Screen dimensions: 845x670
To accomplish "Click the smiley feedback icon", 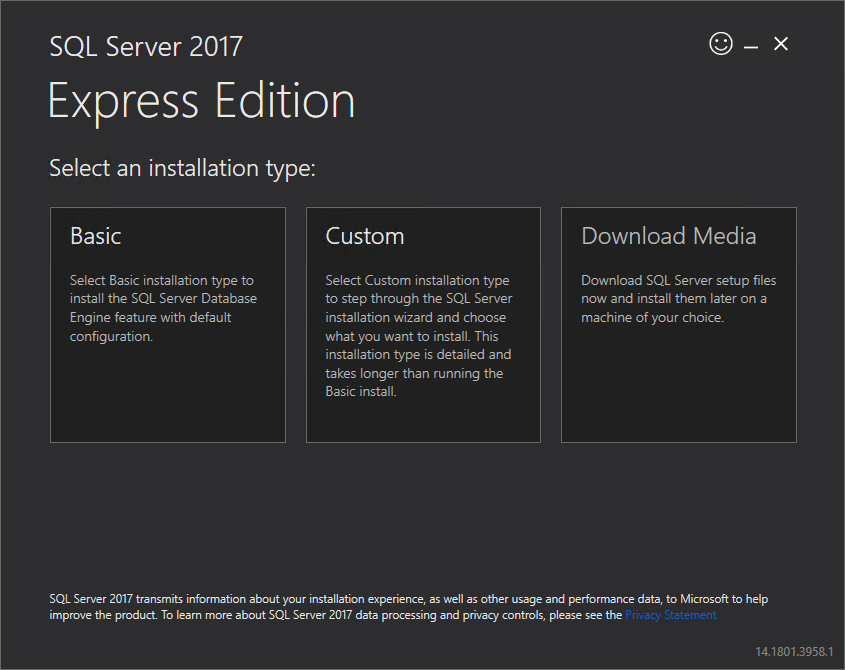I will [x=721, y=44].
